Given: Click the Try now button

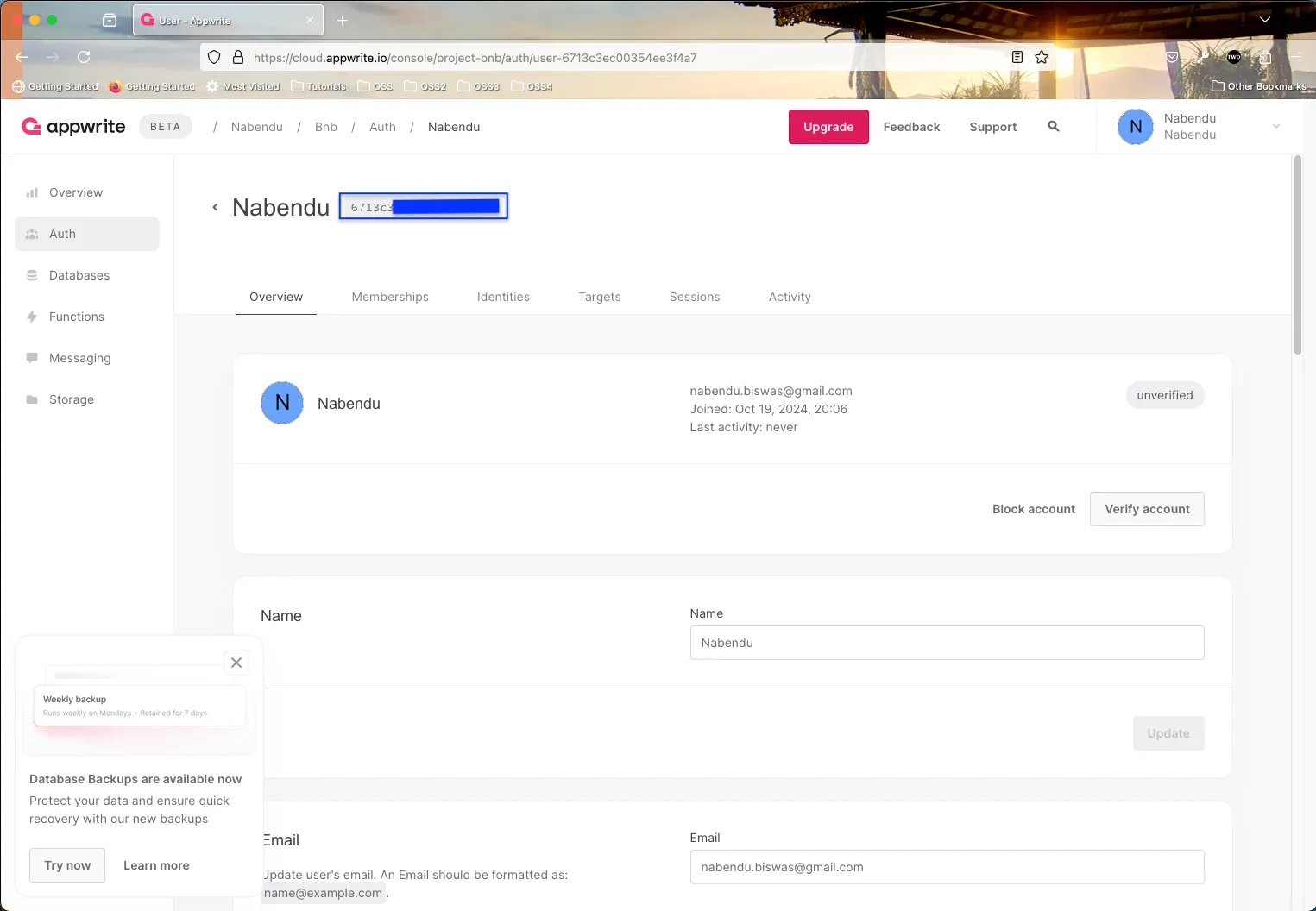Looking at the screenshot, I should (x=67, y=865).
